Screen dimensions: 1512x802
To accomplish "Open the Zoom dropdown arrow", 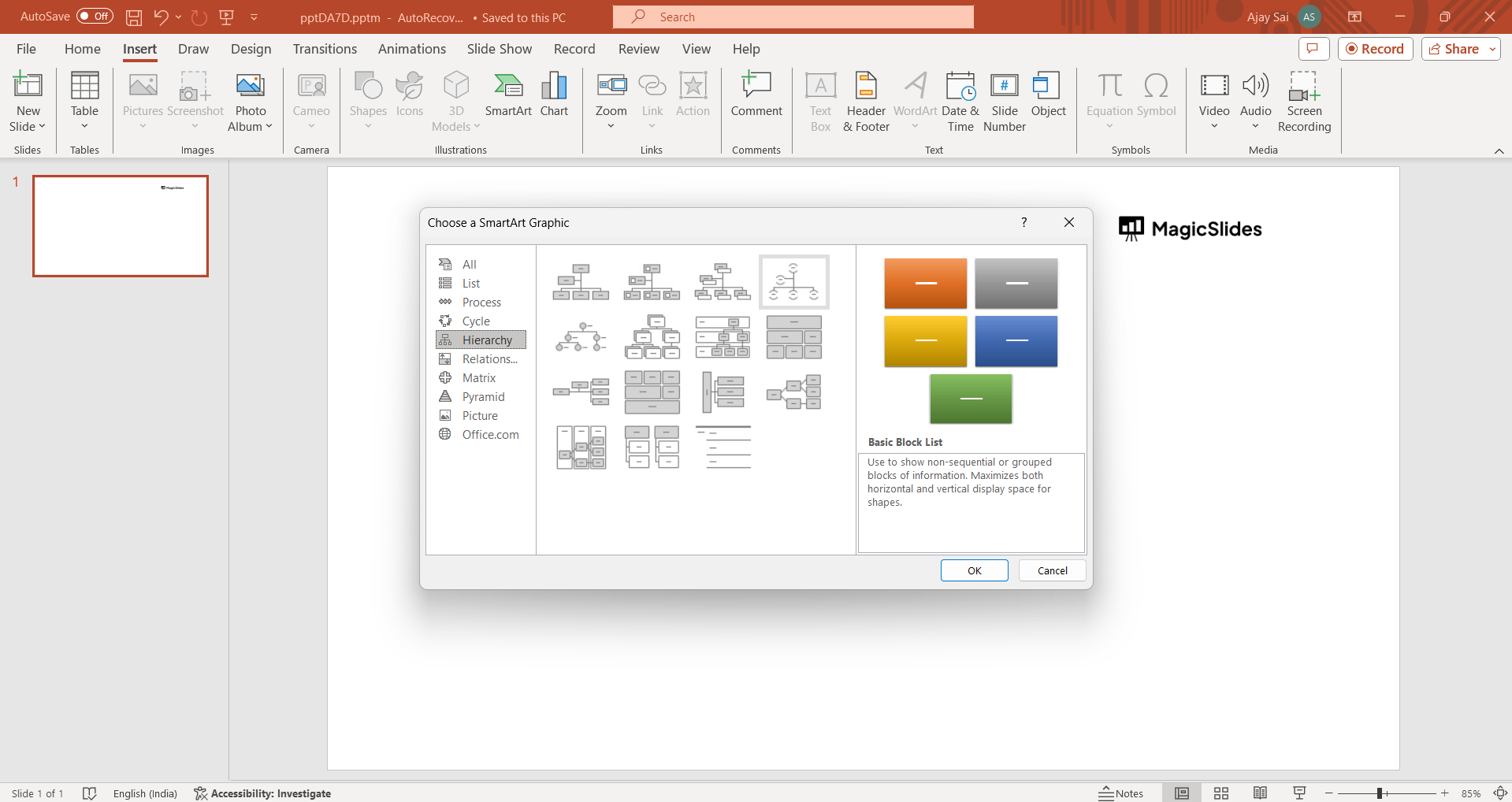I will click(611, 126).
